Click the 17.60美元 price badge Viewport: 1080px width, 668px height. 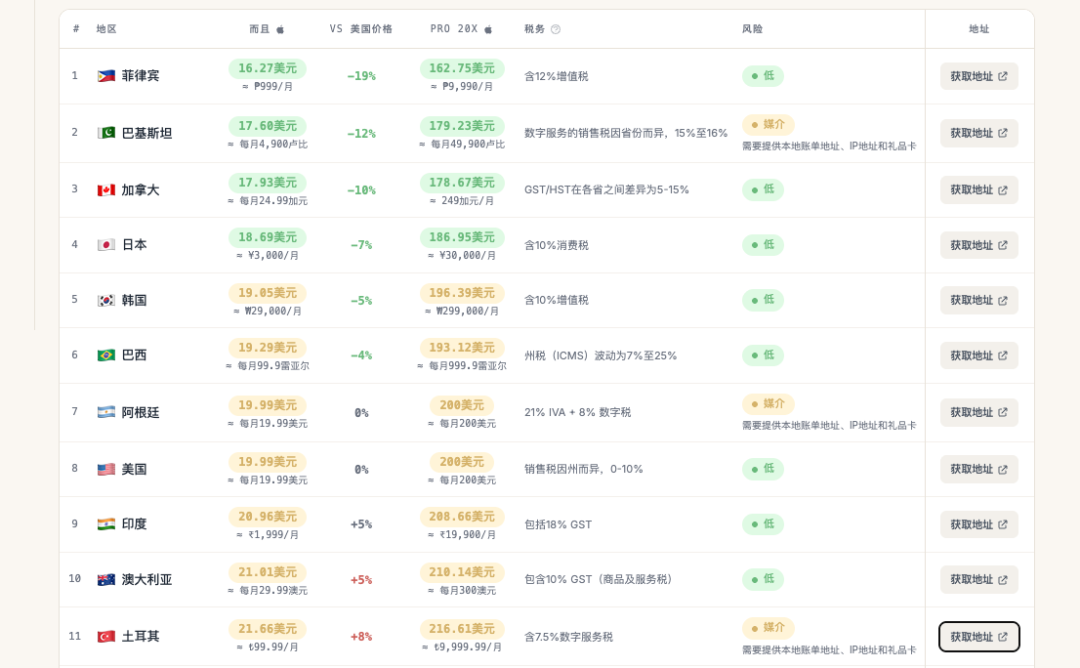pos(267,126)
